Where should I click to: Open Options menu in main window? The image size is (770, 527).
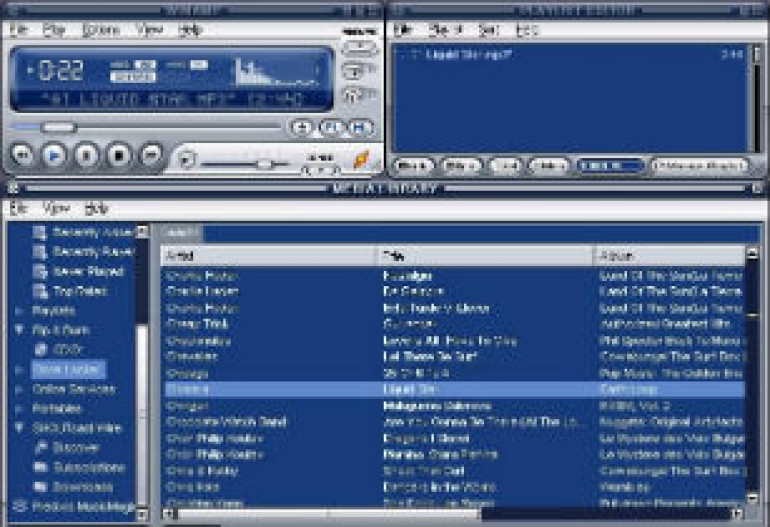[x=101, y=30]
